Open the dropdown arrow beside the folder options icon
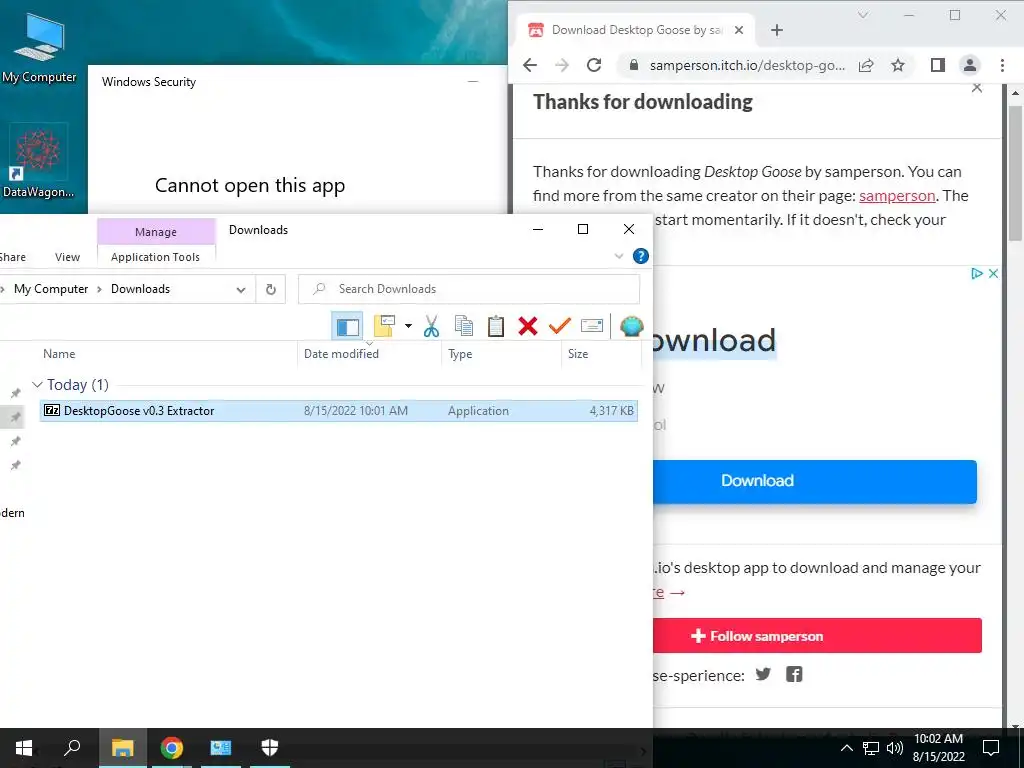The image size is (1024, 768). 408,325
